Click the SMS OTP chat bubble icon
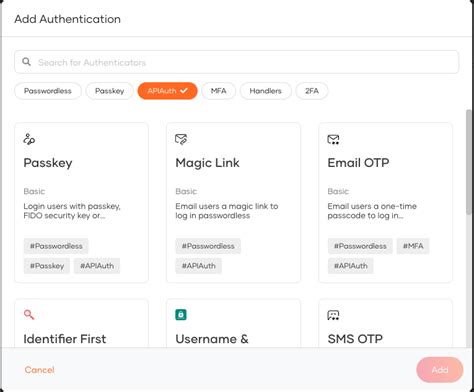The image size is (474, 392). [x=333, y=315]
